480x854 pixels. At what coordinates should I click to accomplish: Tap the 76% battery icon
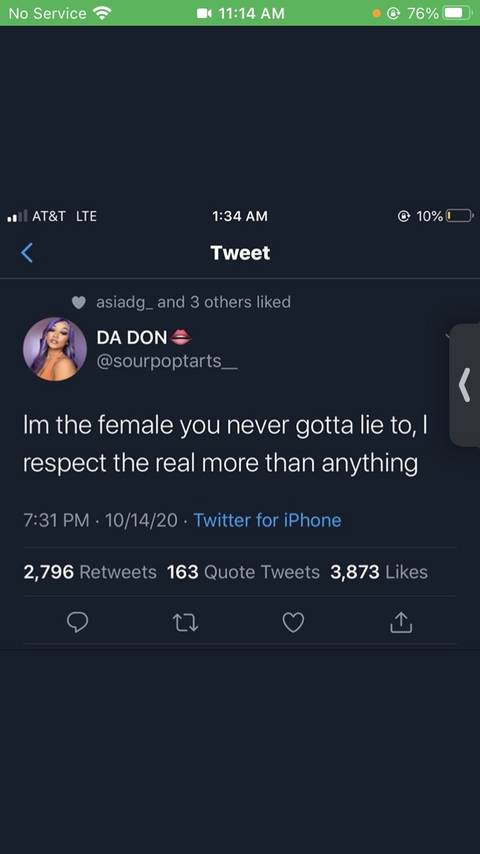click(456, 13)
